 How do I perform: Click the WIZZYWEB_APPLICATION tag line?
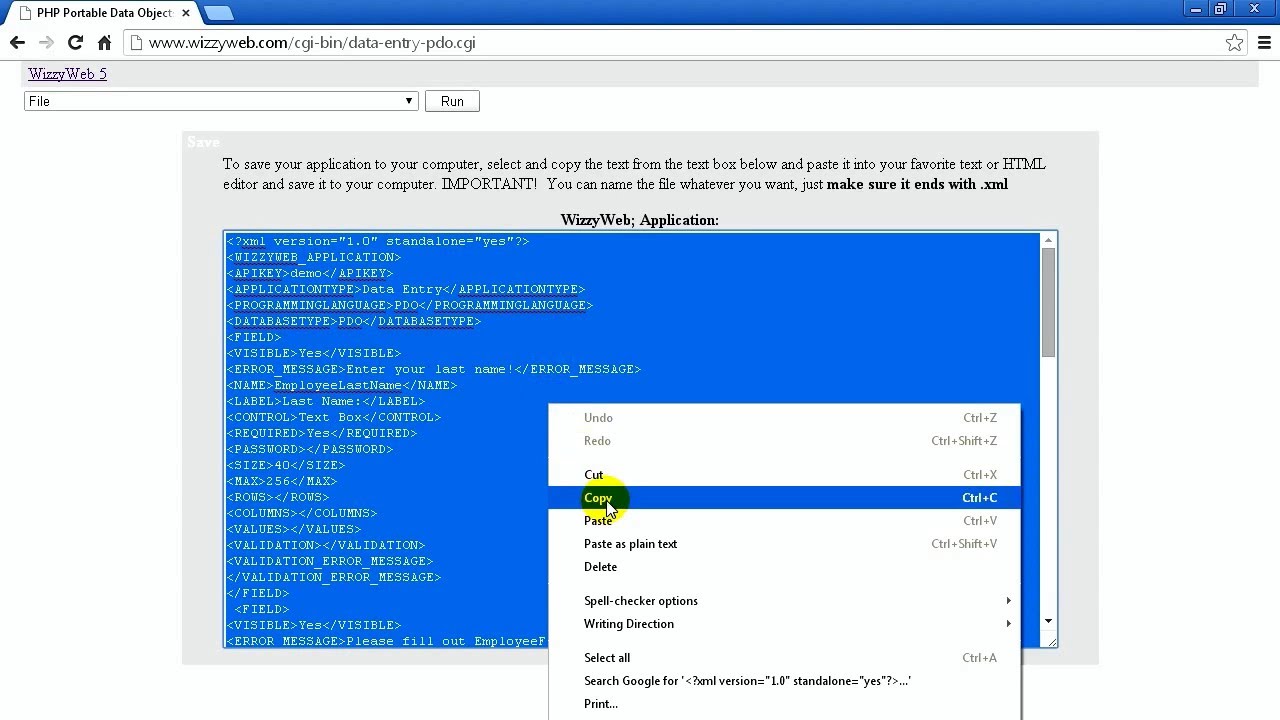(314, 257)
